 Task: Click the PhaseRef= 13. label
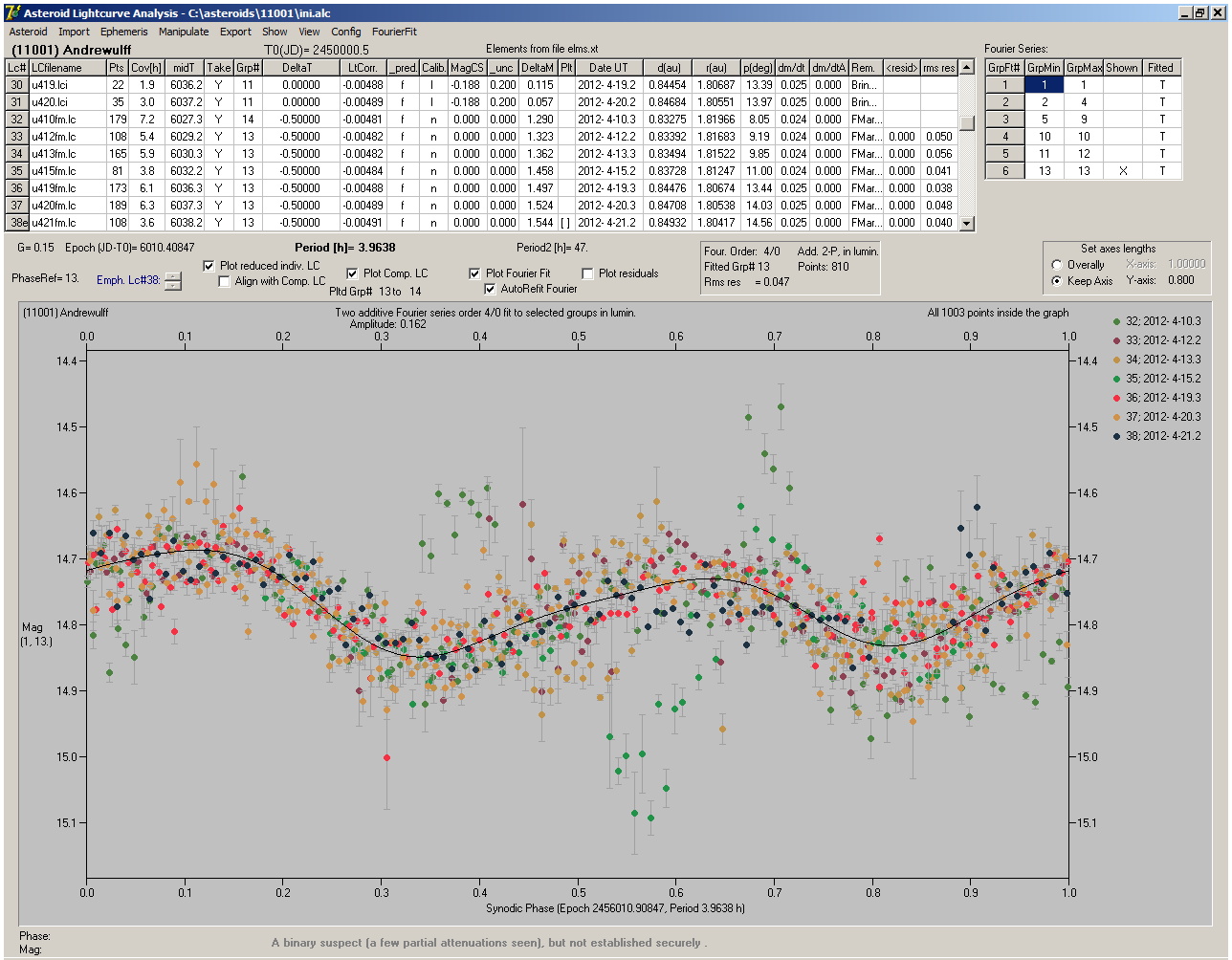coord(45,278)
